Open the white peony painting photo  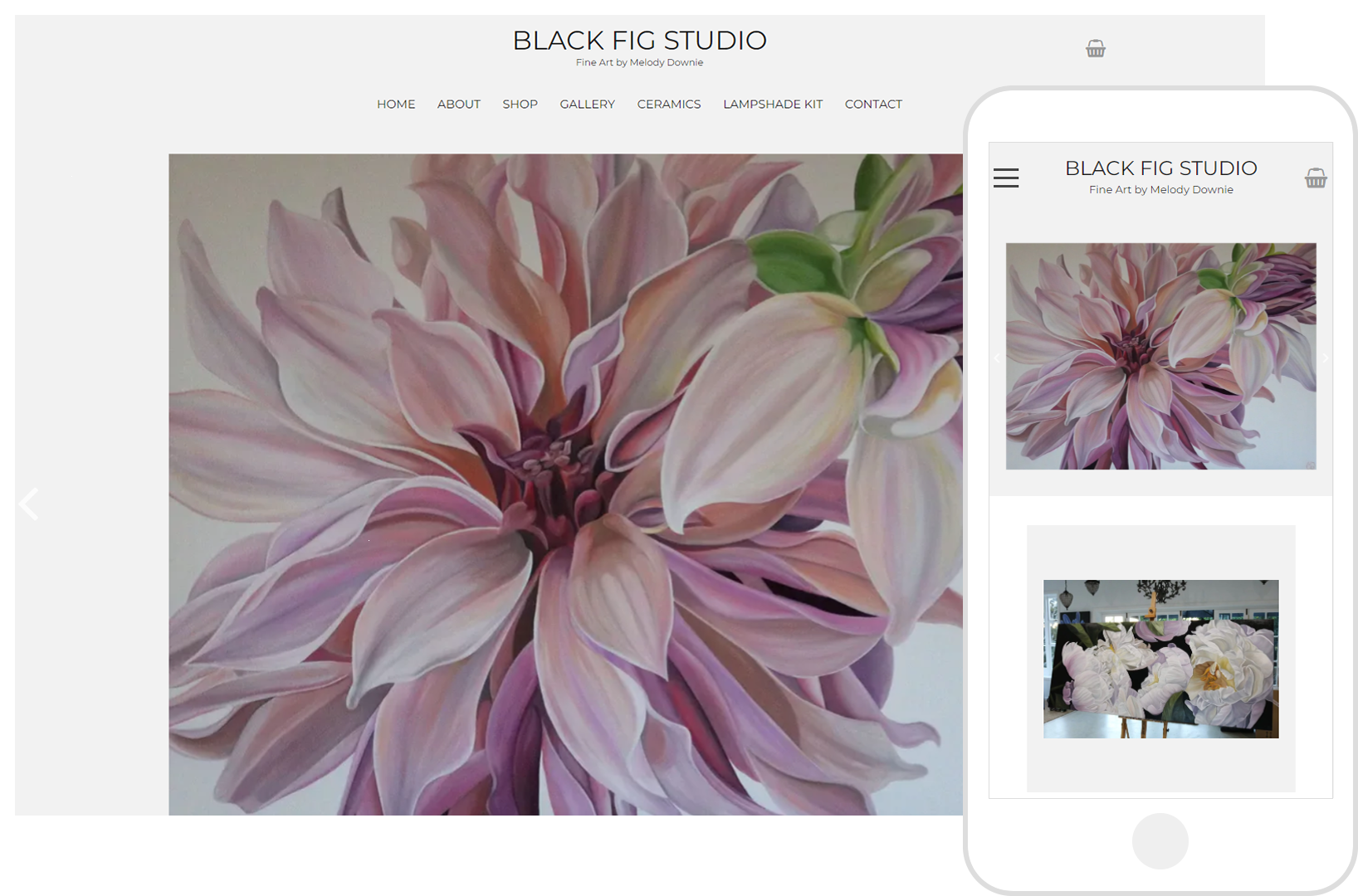(x=1160, y=659)
